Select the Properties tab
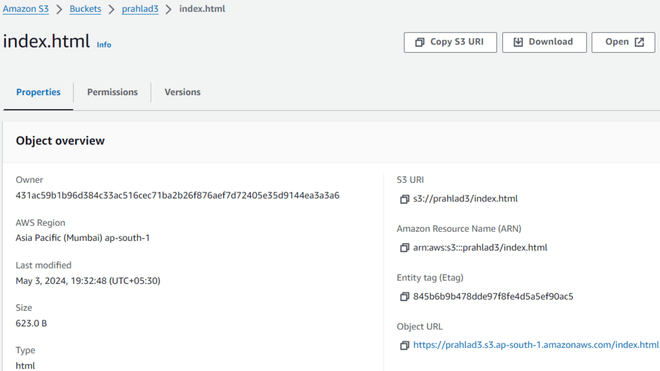 pos(38,92)
